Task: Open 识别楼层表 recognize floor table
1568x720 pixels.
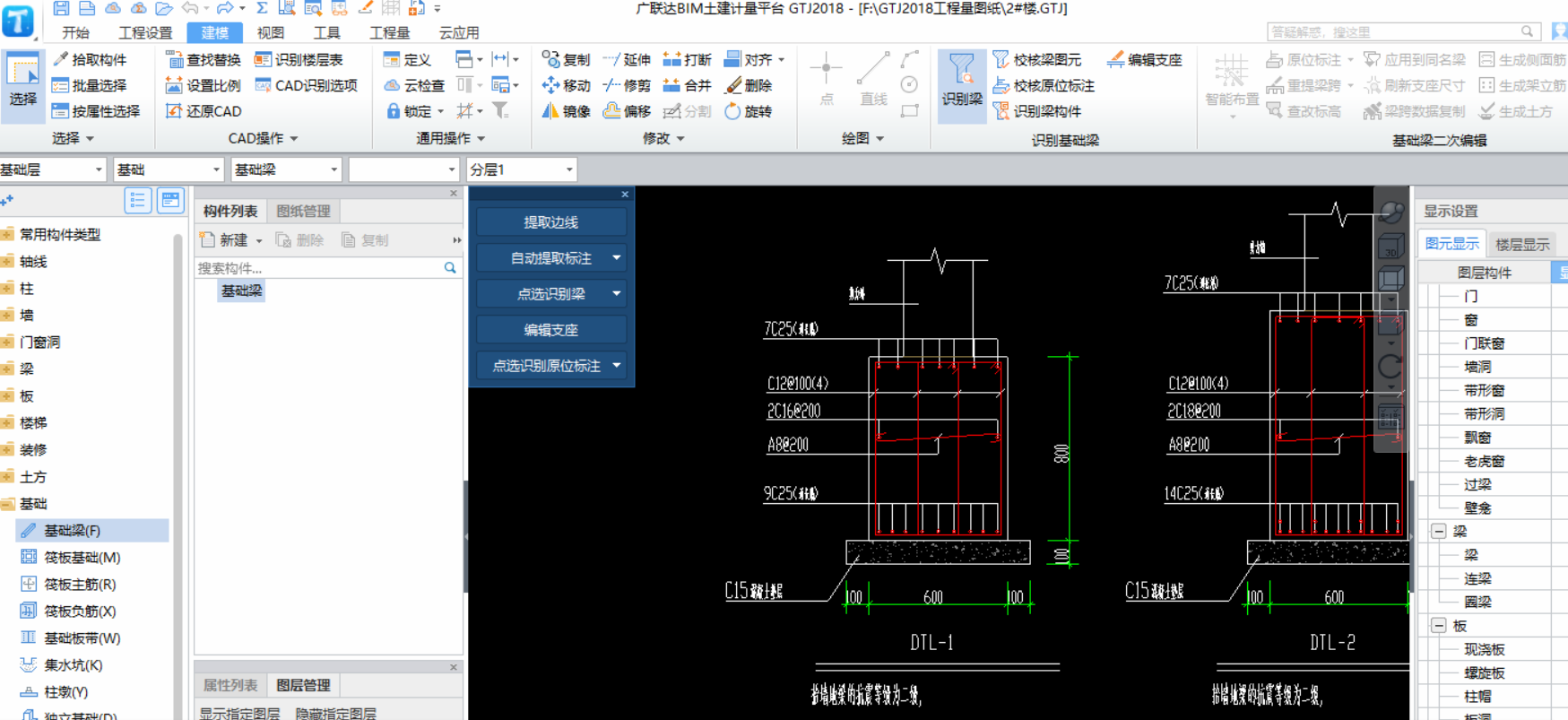Action: pyautogui.click(x=299, y=59)
